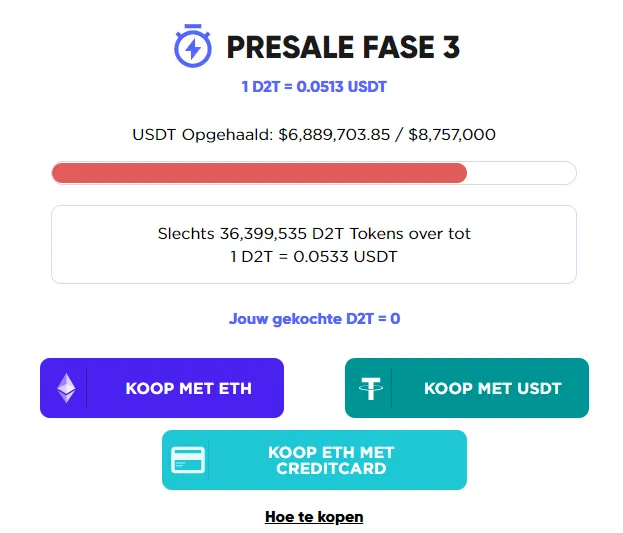Click the empty unfilled end of progress bar
The image size is (623, 533).
coord(522,173)
